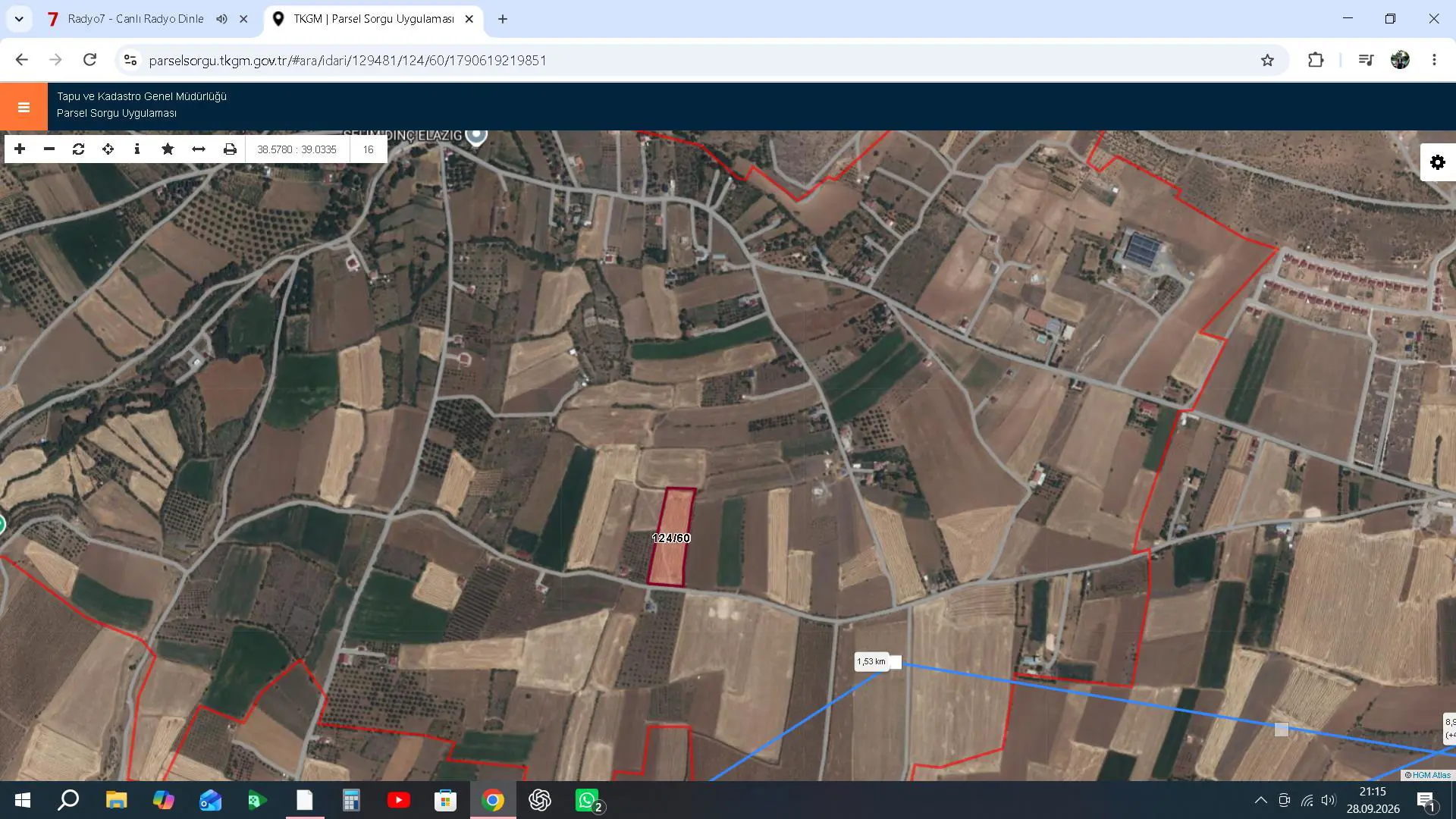1456x819 pixels.
Task: Switch to the Radyo7 browser tab
Action: coord(135,19)
